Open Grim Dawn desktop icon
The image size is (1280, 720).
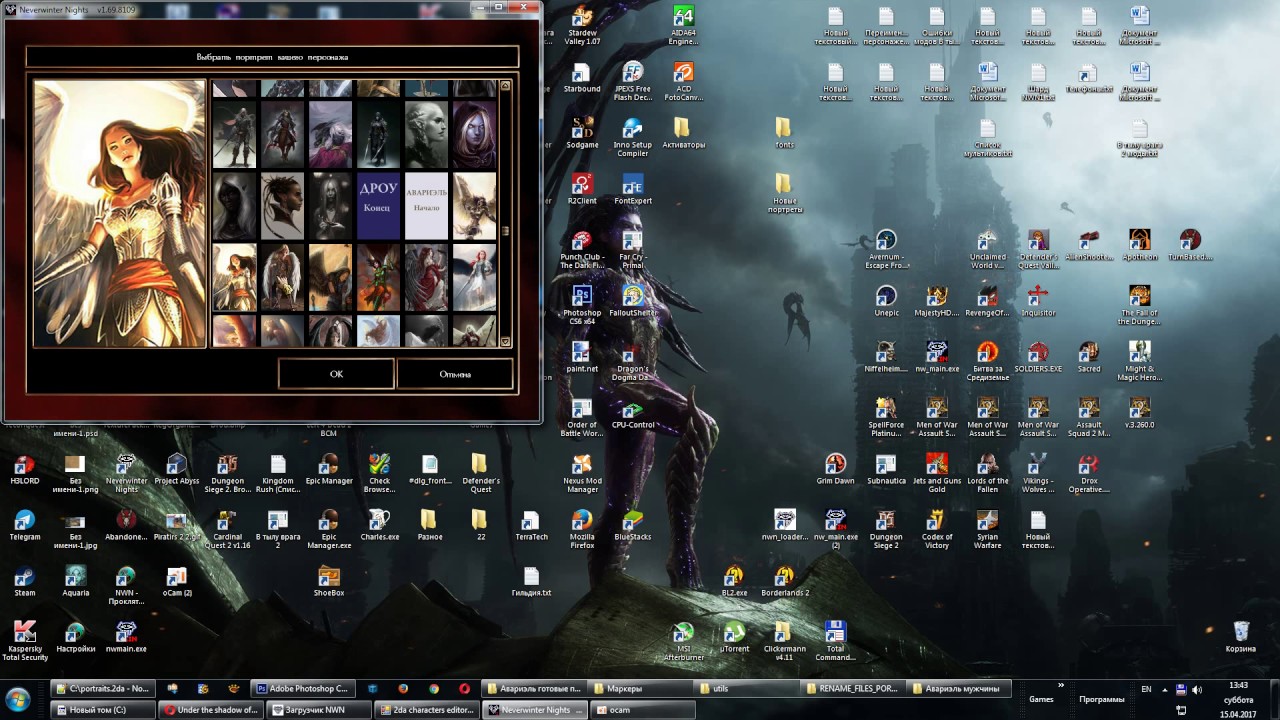(835, 469)
